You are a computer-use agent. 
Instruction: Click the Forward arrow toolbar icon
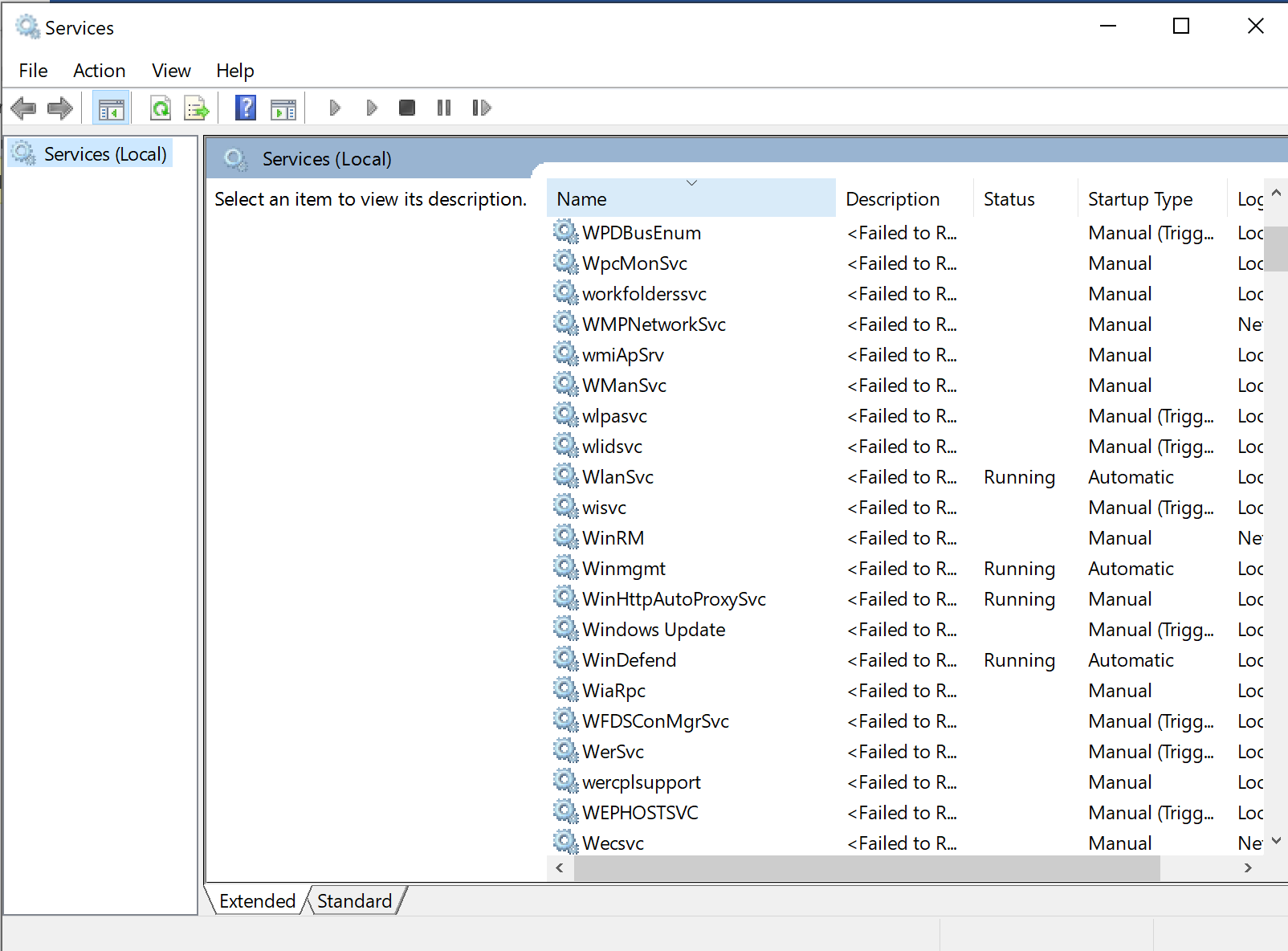(x=60, y=108)
